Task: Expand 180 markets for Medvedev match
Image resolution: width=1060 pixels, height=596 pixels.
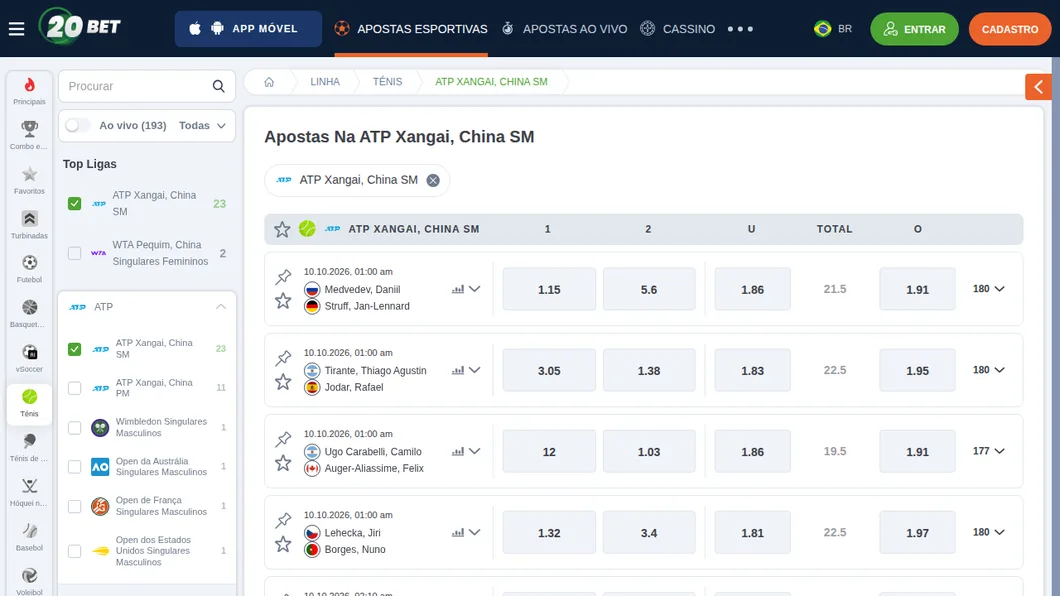Action: 988,289
